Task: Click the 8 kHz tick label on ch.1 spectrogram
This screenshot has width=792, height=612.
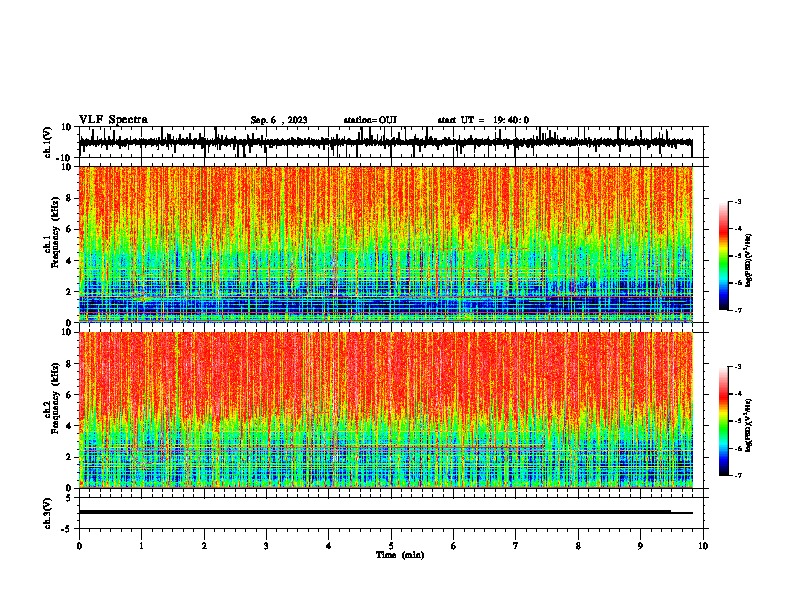Action: [x=70, y=198]
